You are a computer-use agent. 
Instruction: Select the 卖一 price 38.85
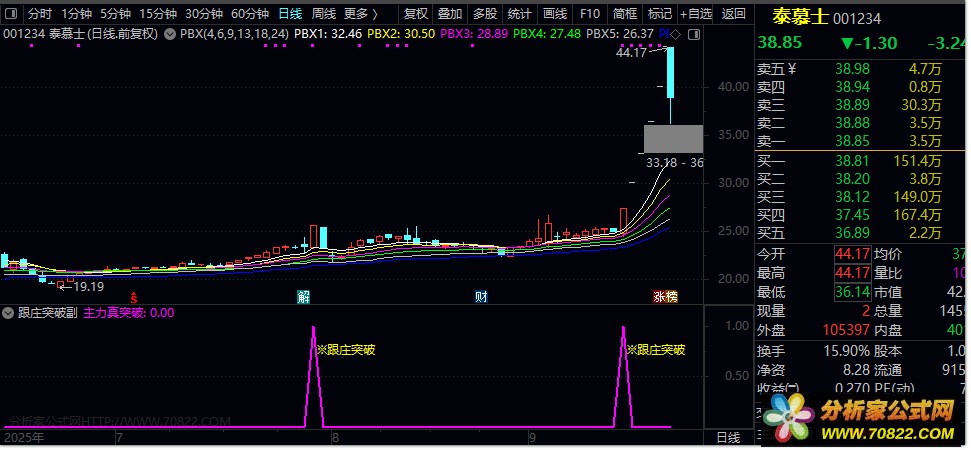(x=852, y=141)
